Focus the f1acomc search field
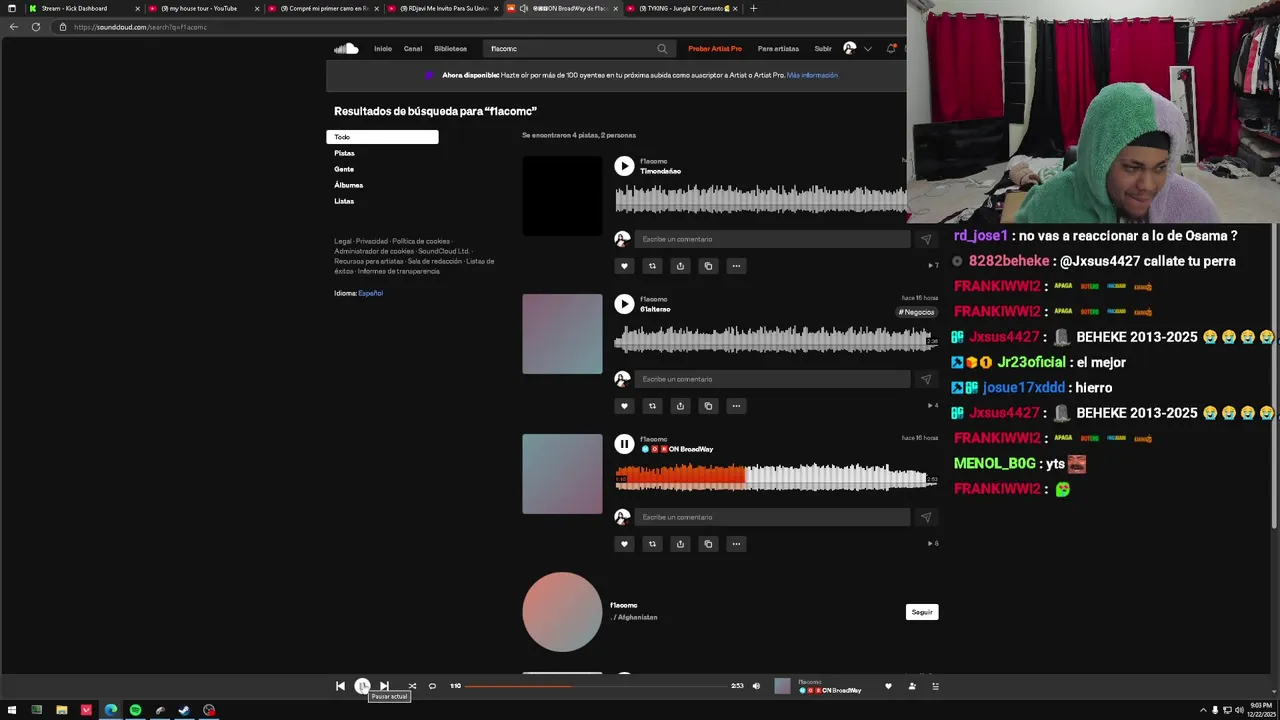The image size is (1280, 720). (x=577, y=48)
